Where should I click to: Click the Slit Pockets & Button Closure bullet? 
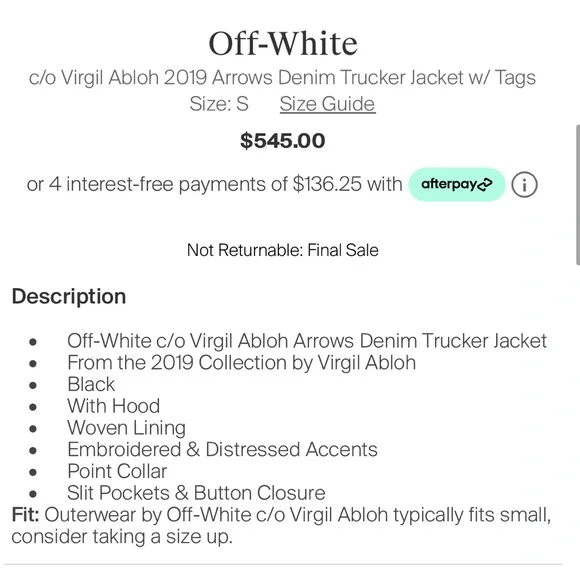pyautogui.click(x=196, y=493)
